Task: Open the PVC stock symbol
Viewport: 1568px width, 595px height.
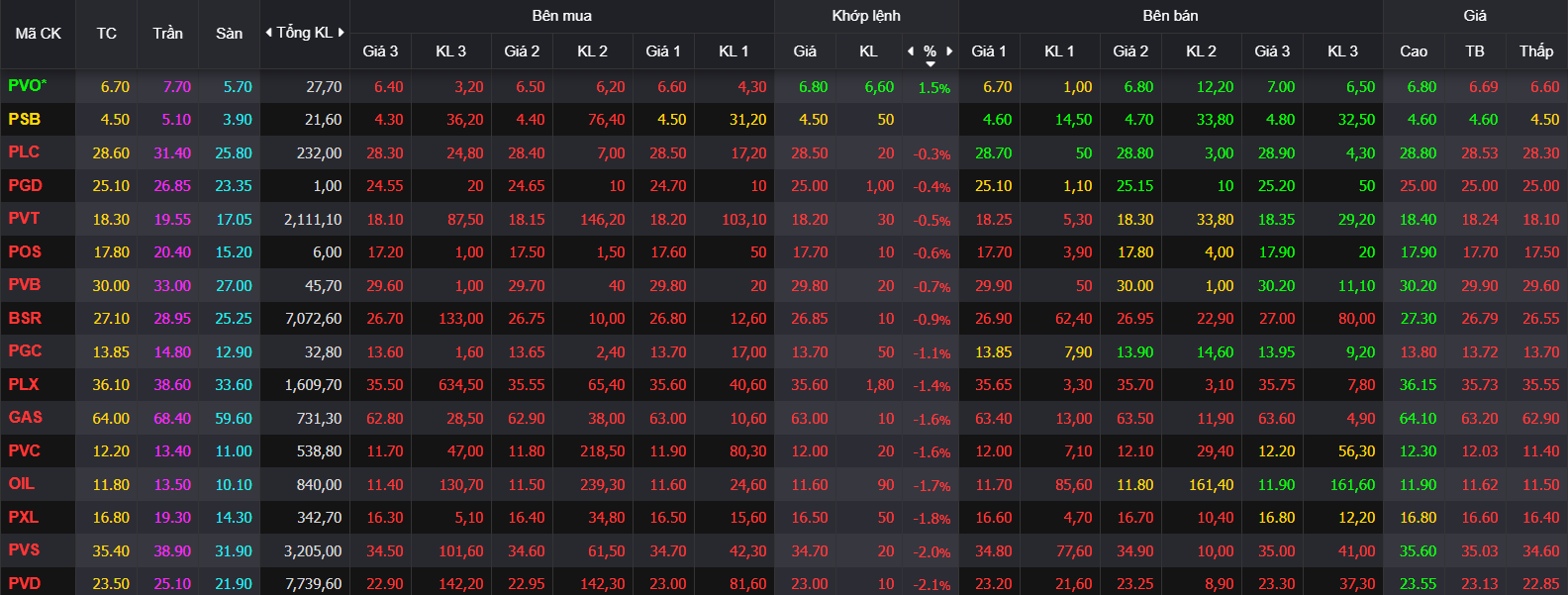Action: point(25,450)
